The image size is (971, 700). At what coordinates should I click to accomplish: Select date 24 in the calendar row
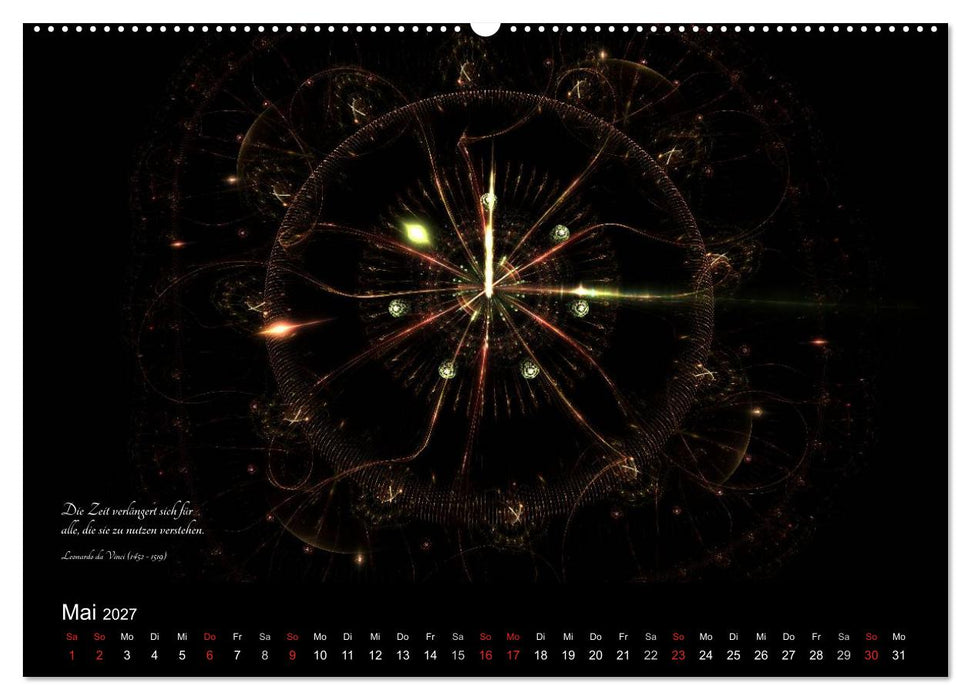[x=706, y=655]
